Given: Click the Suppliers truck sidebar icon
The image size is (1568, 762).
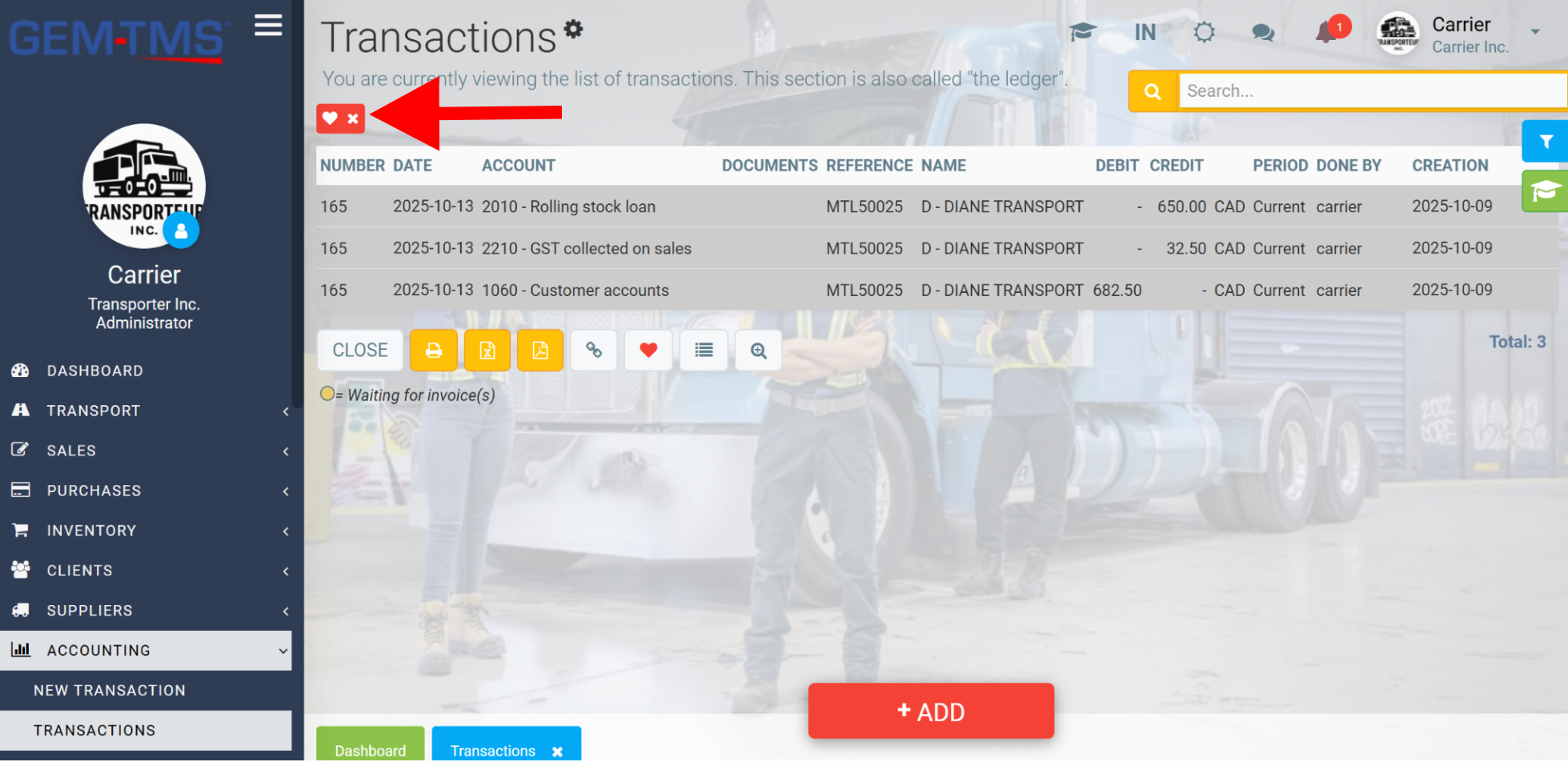Looking at the screenshot, I should 21,610.
